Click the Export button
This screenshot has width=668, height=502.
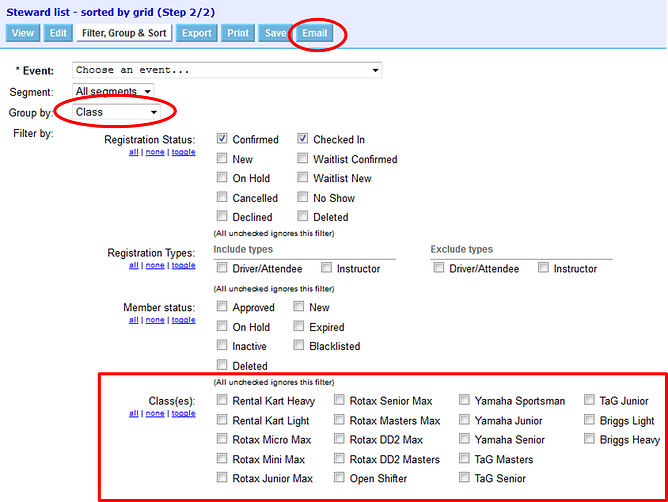pyautogui.click(x=196, y=33)
